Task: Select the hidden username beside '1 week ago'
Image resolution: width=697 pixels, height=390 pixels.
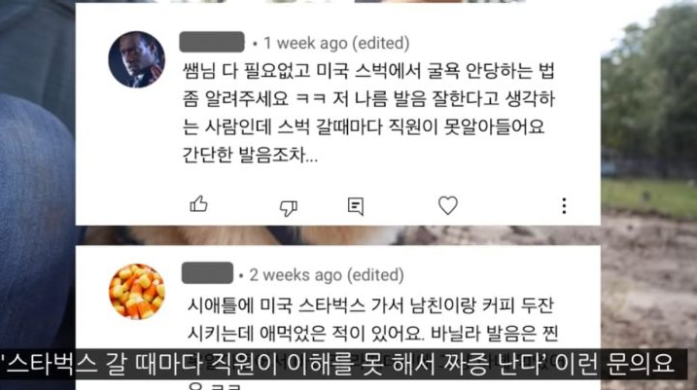Action: [212, 42]
